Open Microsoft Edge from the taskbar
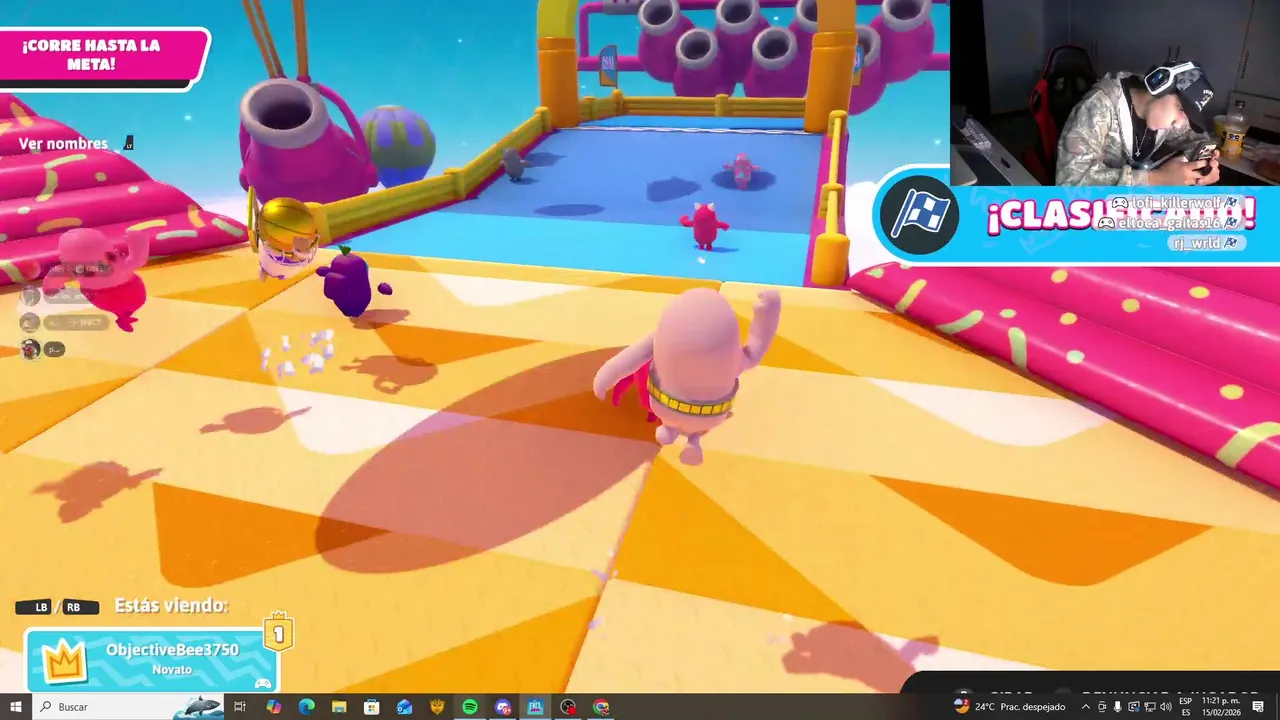The height and width of the screenshot is (720, 1280). click(x=306, y=707)
